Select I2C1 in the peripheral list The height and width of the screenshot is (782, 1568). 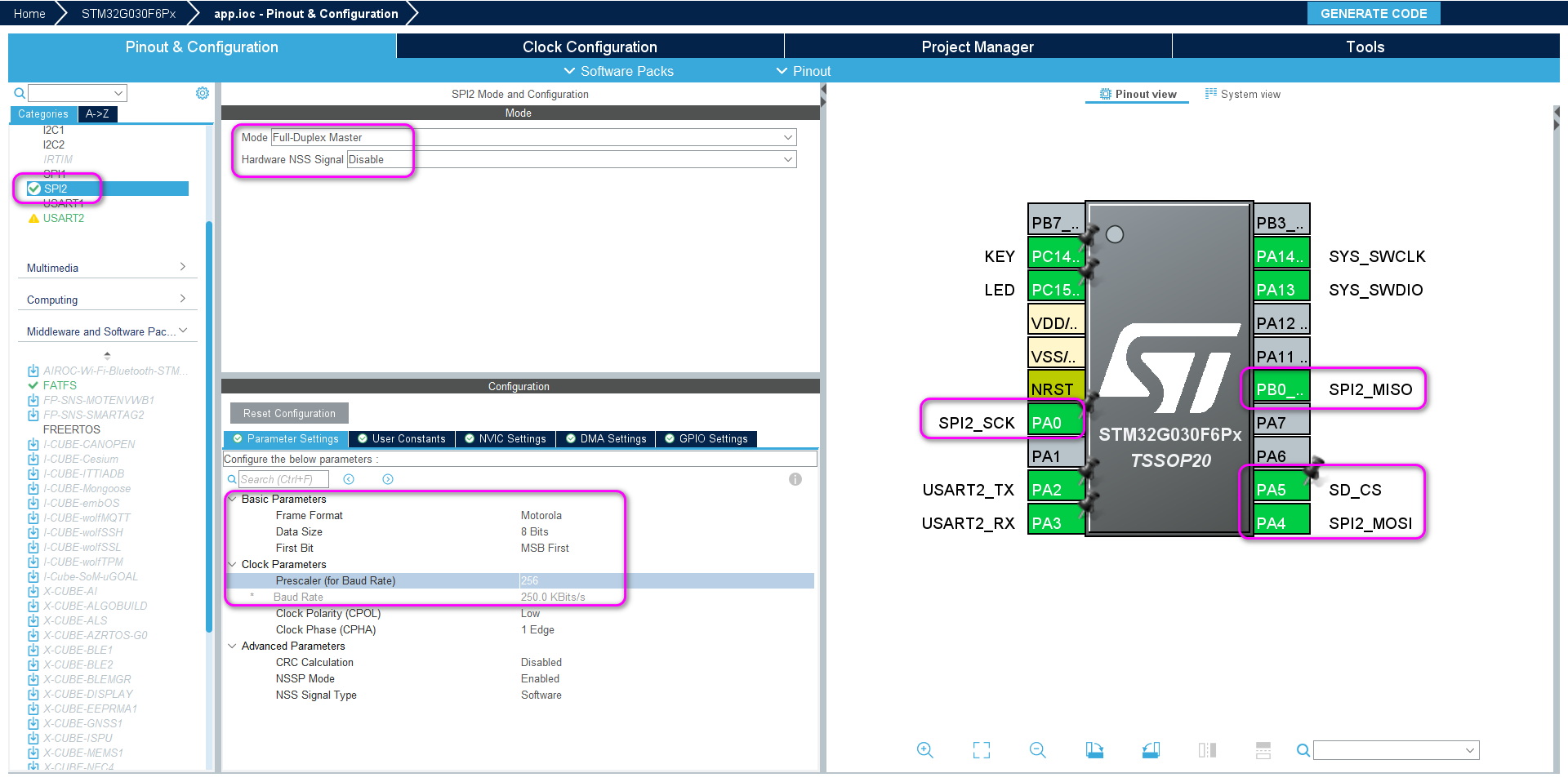pyautogui.click(x=54, y=130)
